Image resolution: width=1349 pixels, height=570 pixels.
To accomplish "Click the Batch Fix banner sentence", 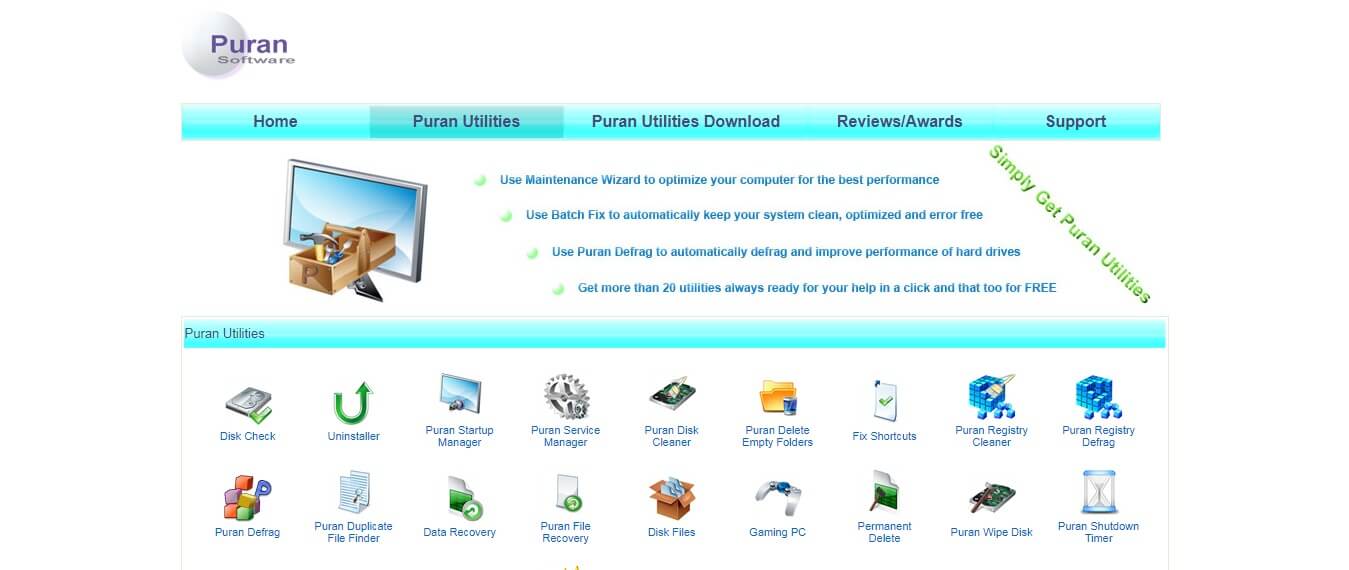I will tap(754, 215).
